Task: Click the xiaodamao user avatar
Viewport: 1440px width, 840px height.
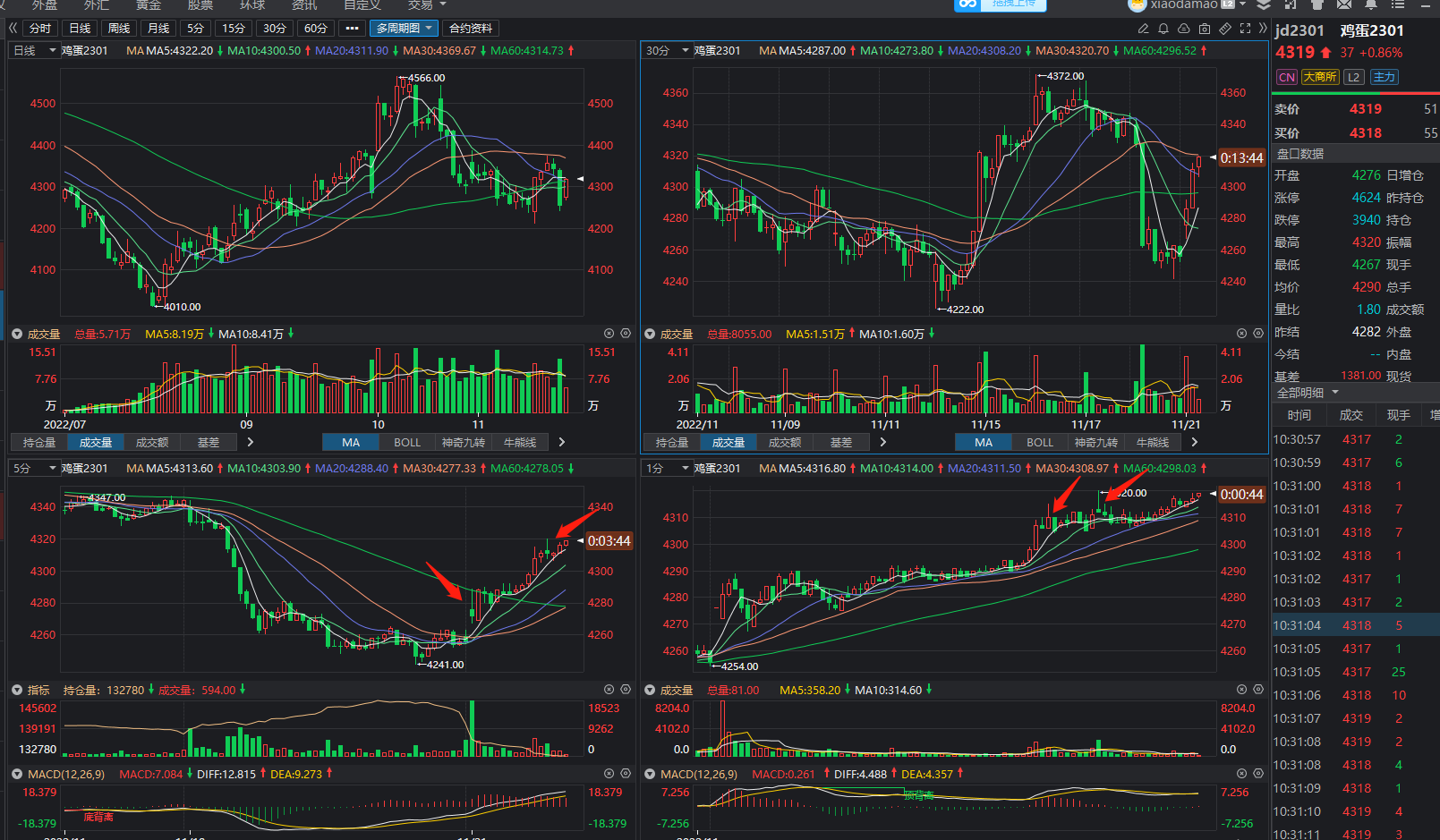Action: (1138, 4)
